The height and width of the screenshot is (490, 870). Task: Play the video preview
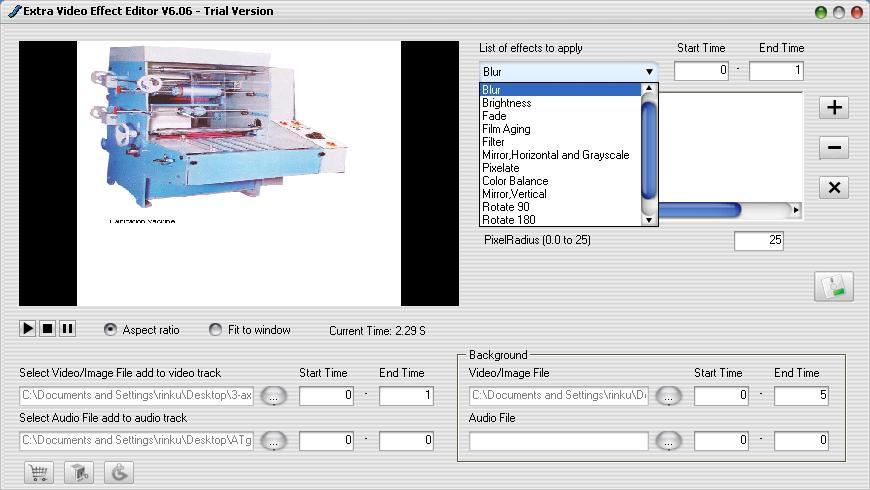27,329
